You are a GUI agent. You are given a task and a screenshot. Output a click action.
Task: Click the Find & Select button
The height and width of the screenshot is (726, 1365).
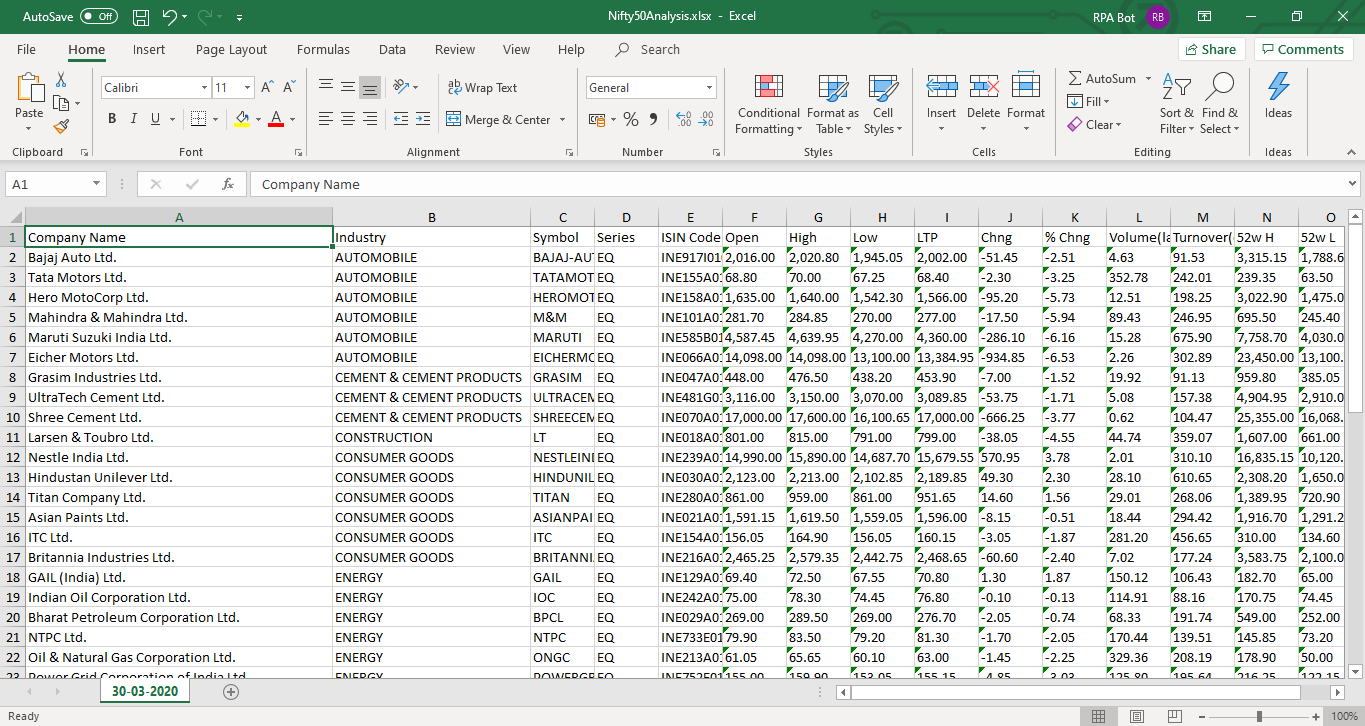[1220, 104]
